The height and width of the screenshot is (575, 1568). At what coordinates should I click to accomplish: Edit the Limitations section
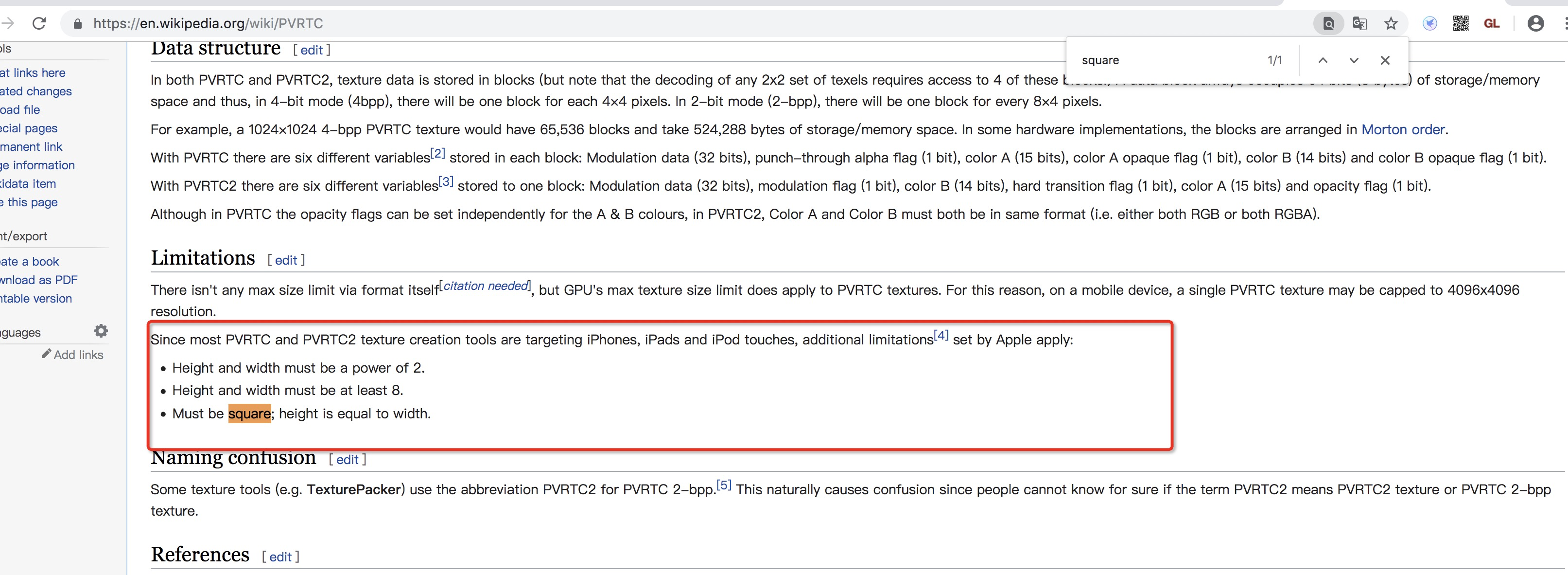pyautogui.click(x=285, y=261)
